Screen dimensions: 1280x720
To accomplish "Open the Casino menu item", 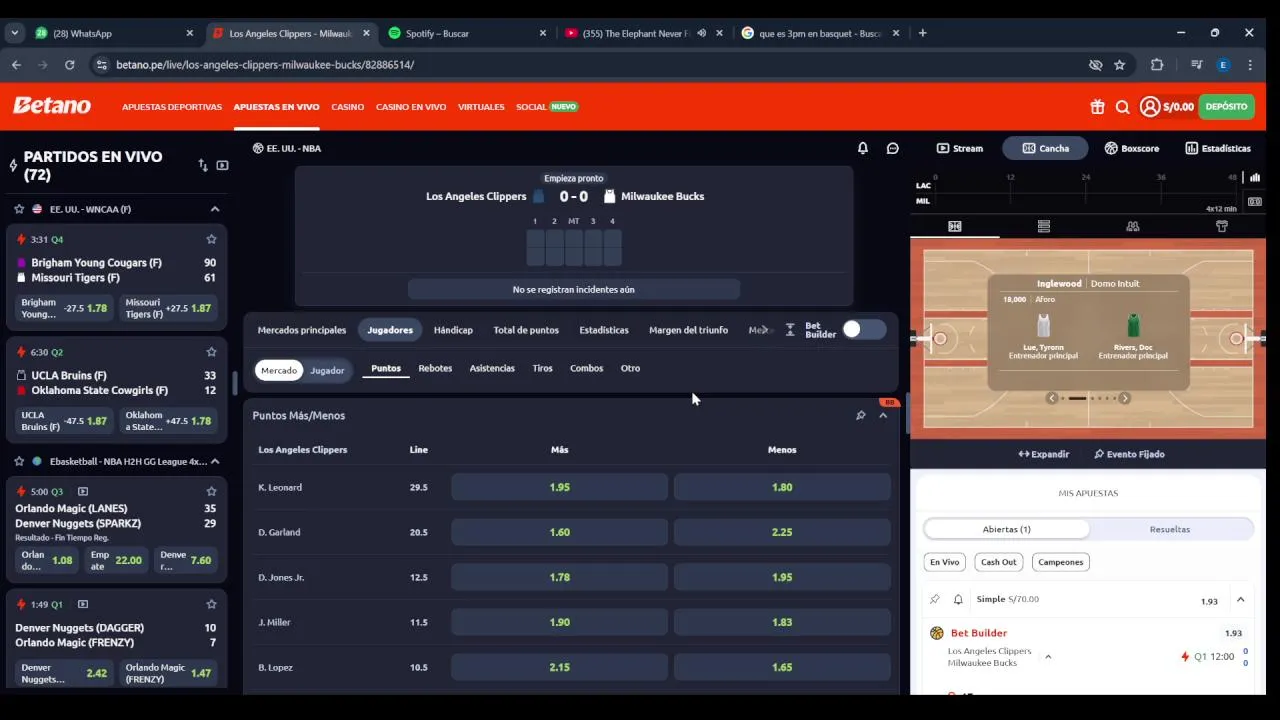I will point(348,107).
